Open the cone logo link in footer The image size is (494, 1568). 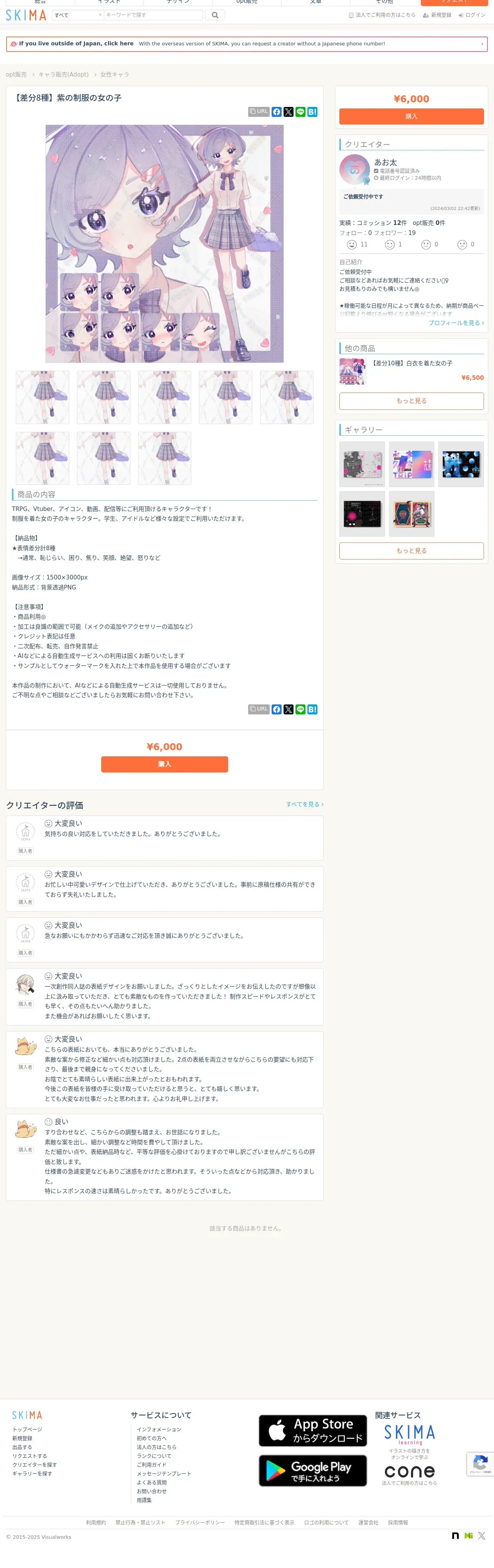coord(409,1471)
